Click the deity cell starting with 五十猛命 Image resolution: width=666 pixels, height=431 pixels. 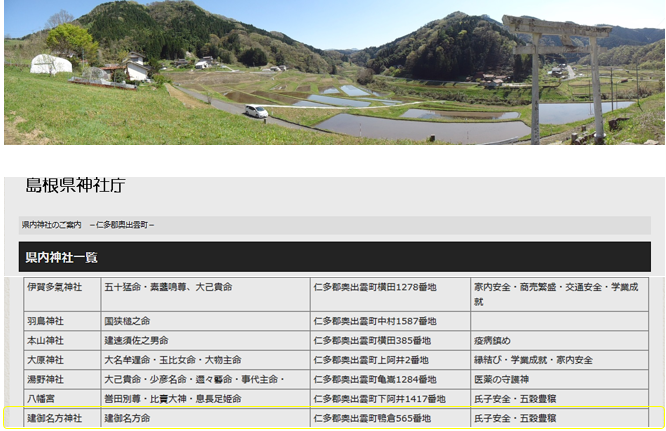[206, 295]
